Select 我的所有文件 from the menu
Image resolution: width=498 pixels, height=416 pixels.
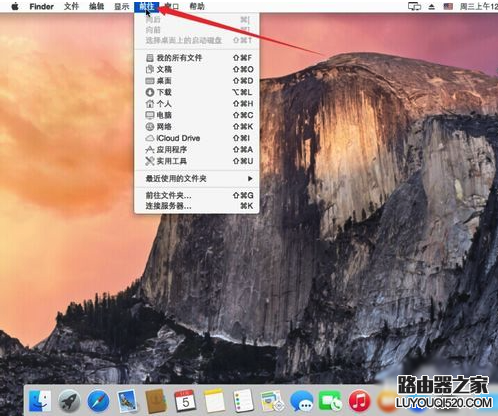[197, 58]
